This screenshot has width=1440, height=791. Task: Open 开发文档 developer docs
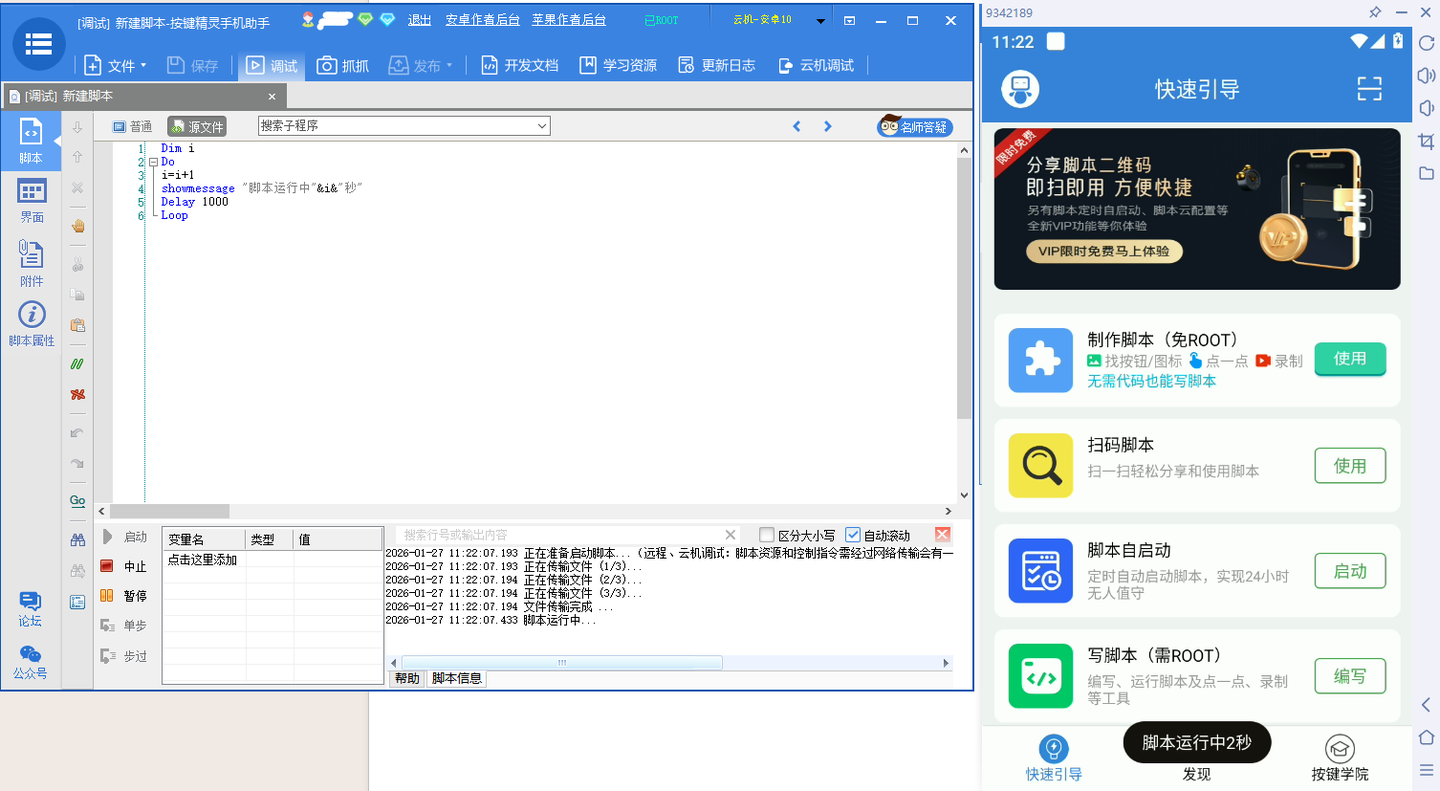[x=519, y=65]
